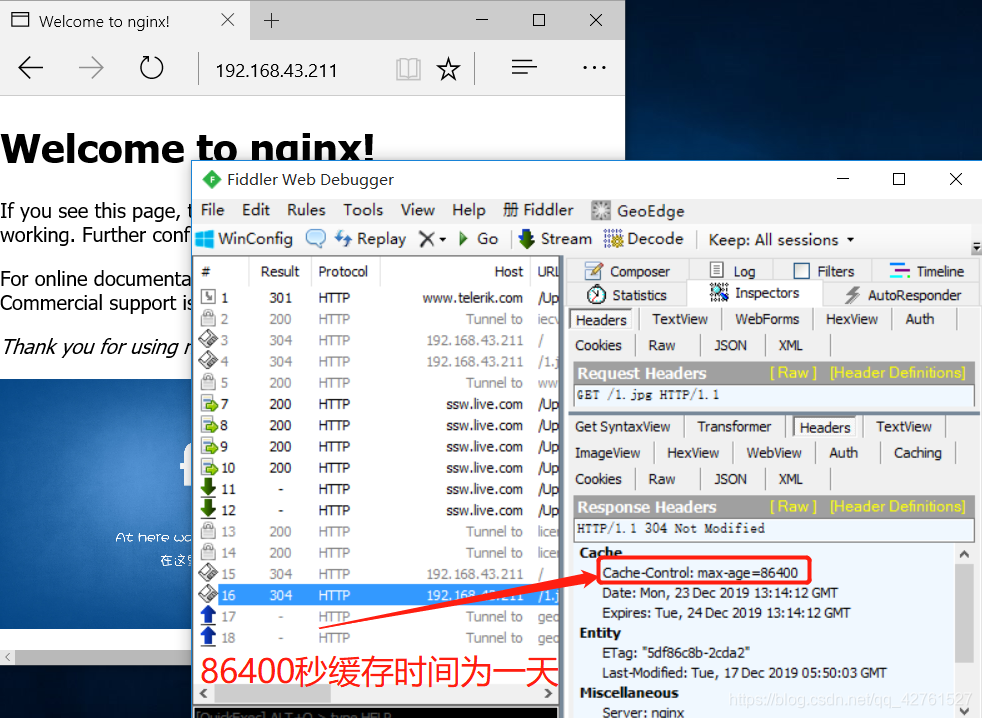This screenshot has height=718, width=982.
Task: Toggle Stream mode in Fiddler
Action: click(556, 239)
